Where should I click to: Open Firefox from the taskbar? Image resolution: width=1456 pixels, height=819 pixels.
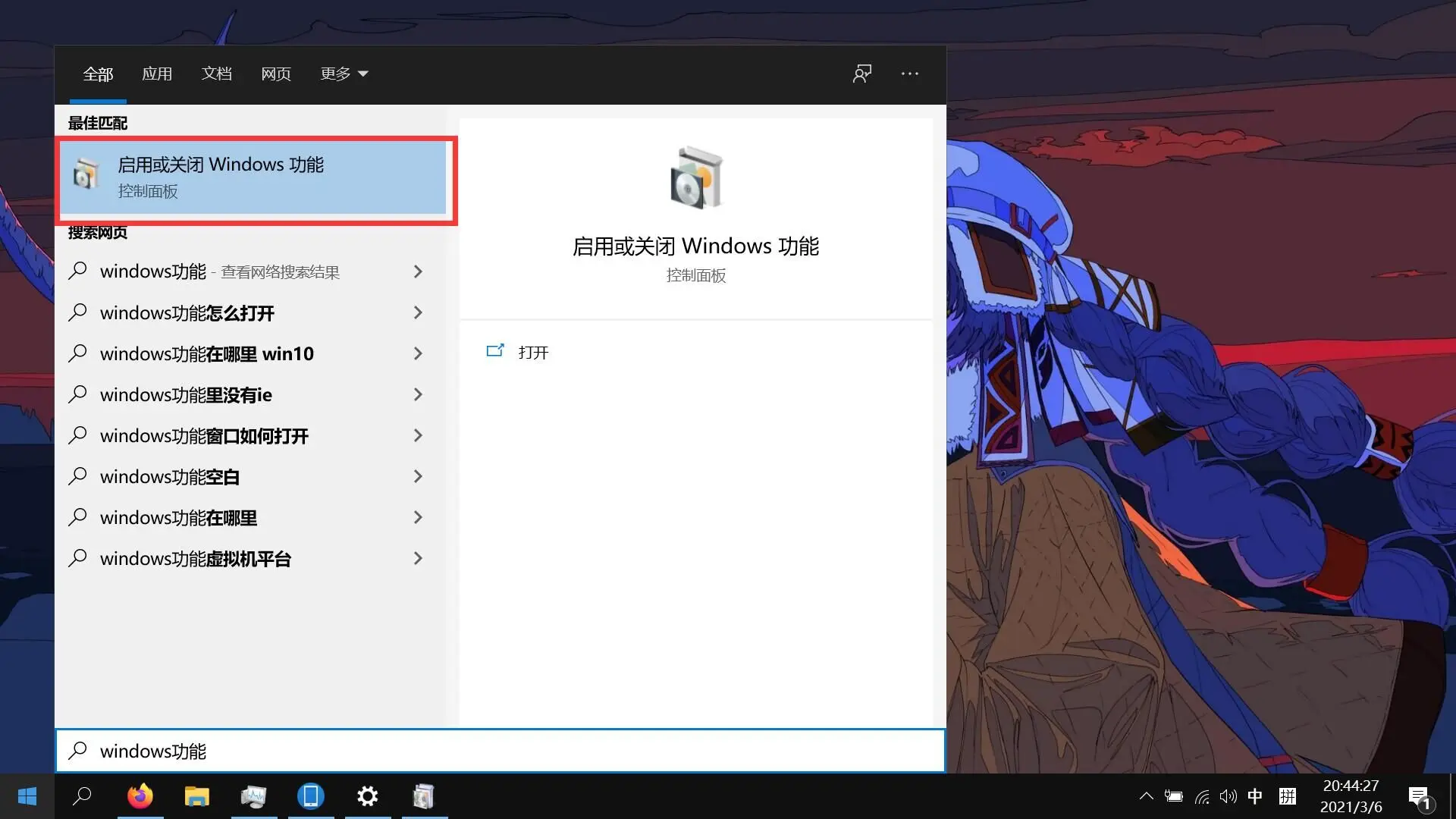[140, 796]
